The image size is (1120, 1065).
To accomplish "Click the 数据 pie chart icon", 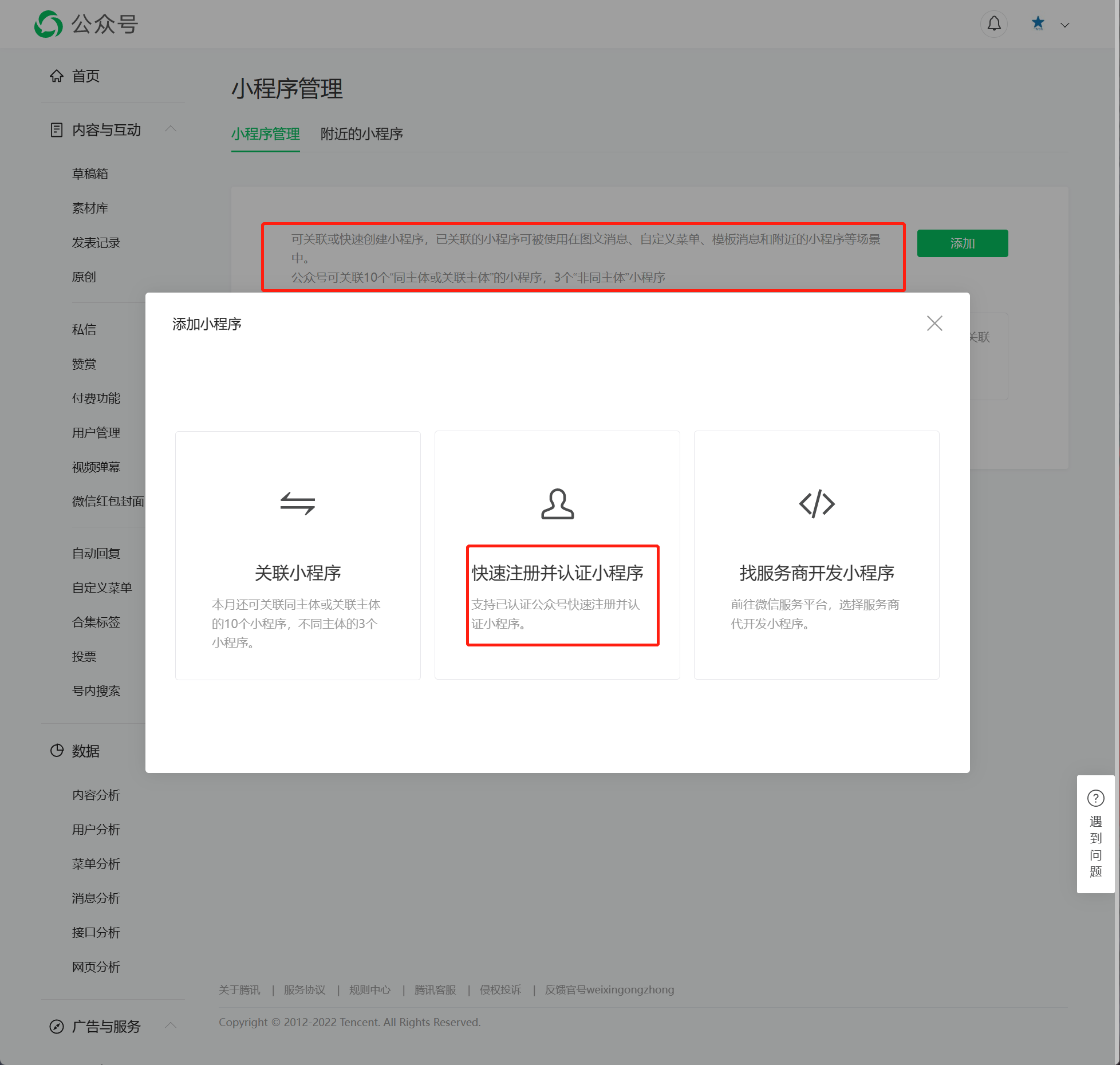I will coord(57,751).
